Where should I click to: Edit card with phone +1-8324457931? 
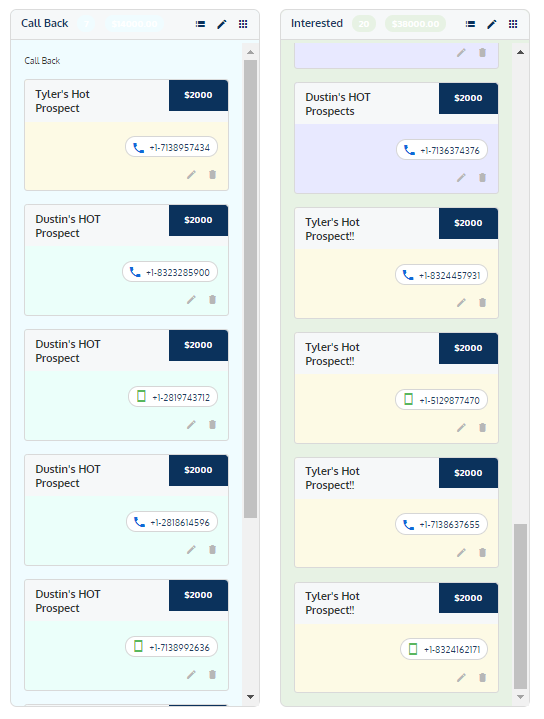(461, 302)
